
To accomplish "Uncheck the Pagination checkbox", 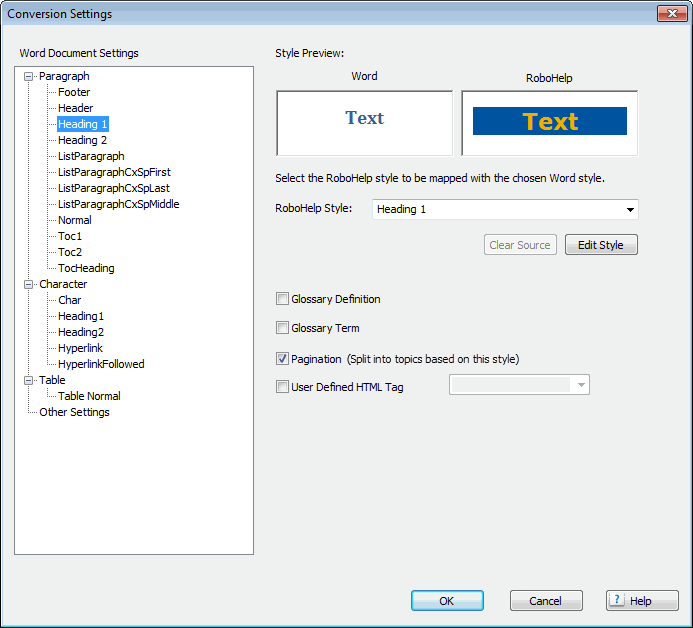I will (282, 358).
